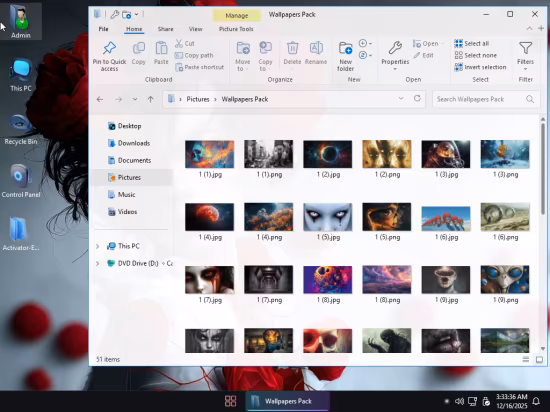Click Select none
Screen dimensions: 550x412
(x=475, y=55)
